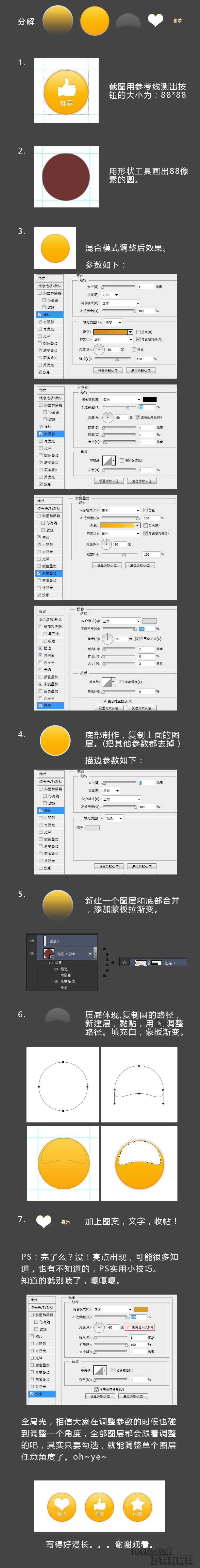Click the 大小 input field in the step 4 描边 dialog
This screenshot has height=1568, width=200.
(146, 782)
